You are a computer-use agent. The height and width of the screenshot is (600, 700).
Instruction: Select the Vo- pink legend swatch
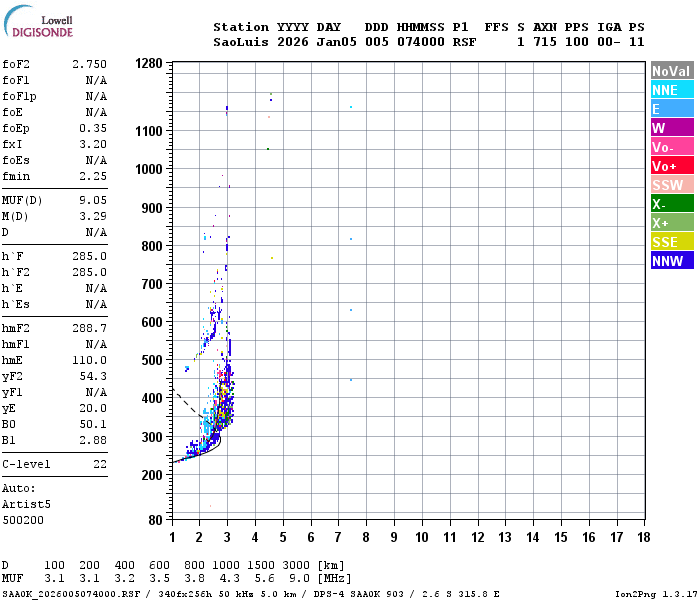[x=672, y=146]
